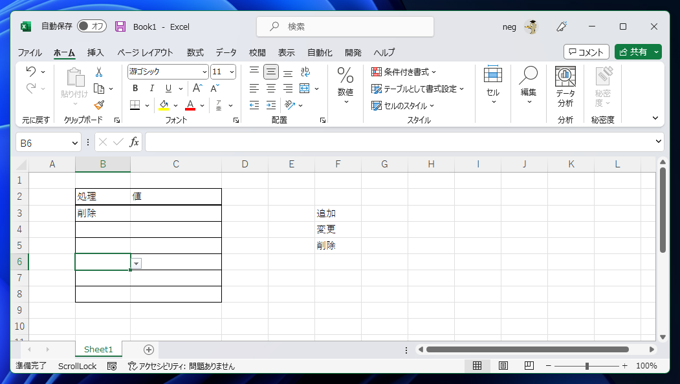Click the Merge and Center icon
The height and width of the screenshot is (384, 680).
[304, 89]
